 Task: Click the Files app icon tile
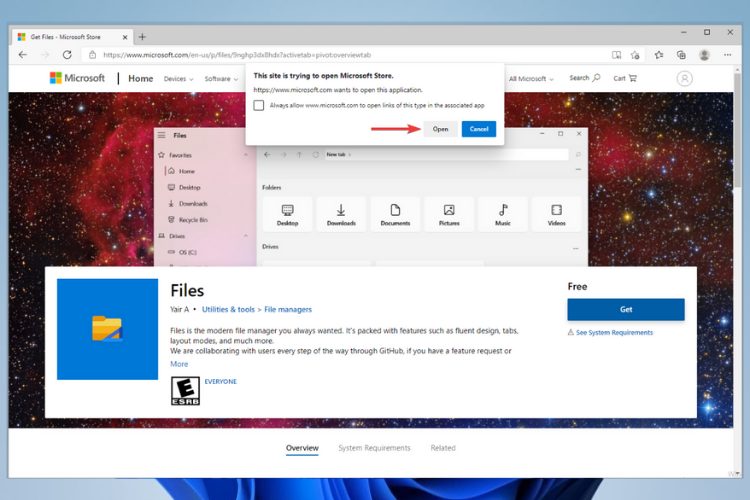click(107, 329)
